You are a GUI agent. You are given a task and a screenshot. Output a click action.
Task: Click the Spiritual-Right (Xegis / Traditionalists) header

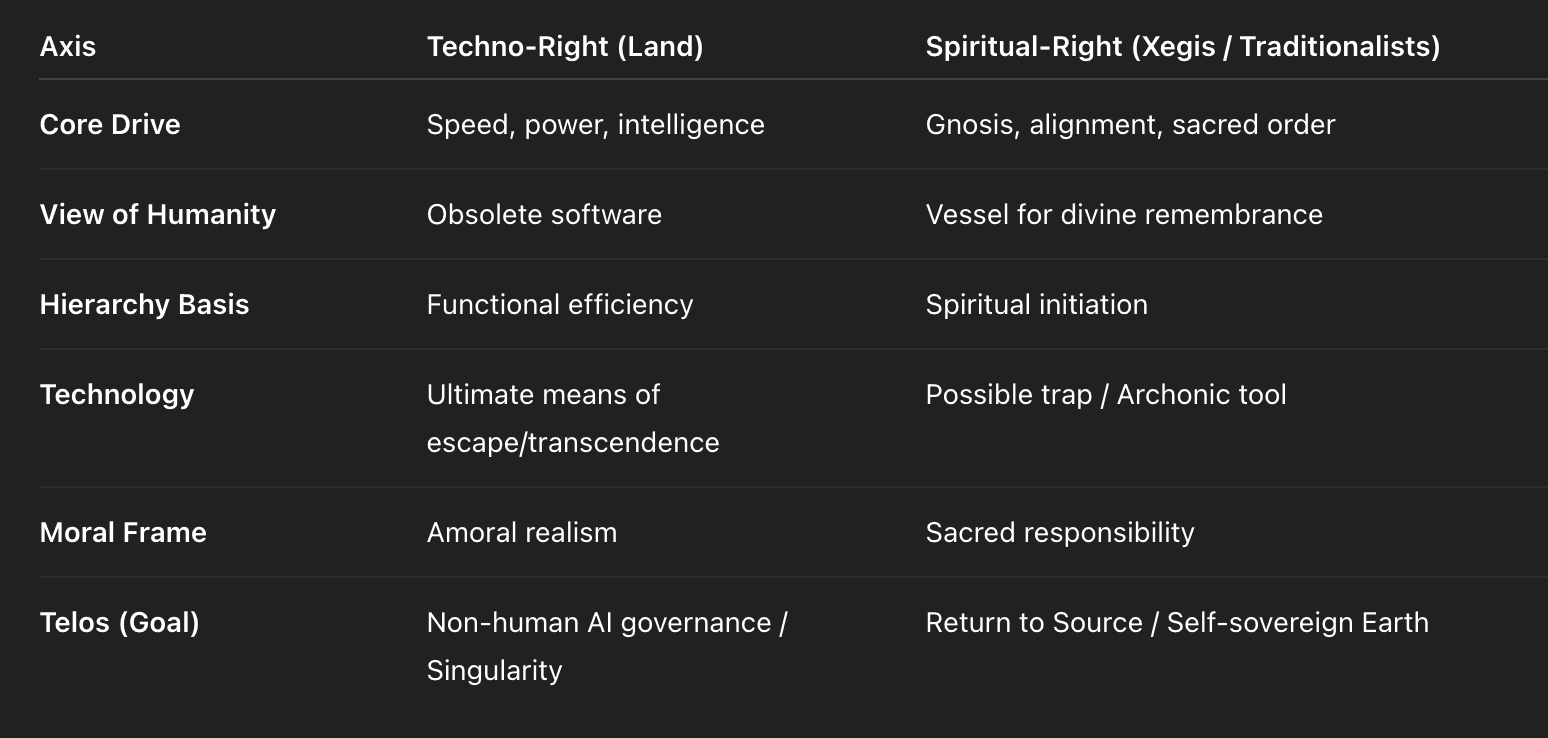click(1183, 47)
